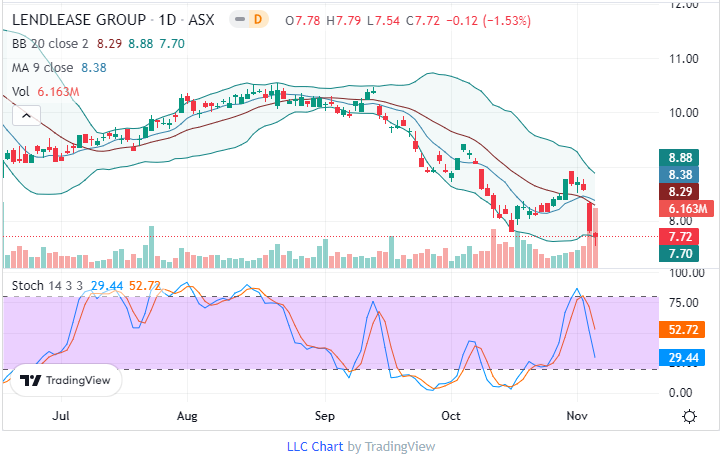Click the 6.163M volume label on axis
The height and width of the screenshot is (458, 724).
pyautogui.click(x=682, y=208)
